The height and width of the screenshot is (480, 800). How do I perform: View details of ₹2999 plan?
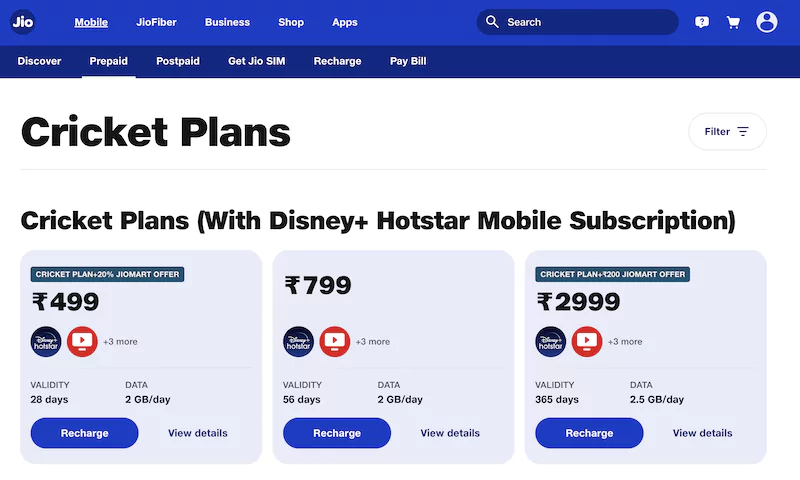703,433
